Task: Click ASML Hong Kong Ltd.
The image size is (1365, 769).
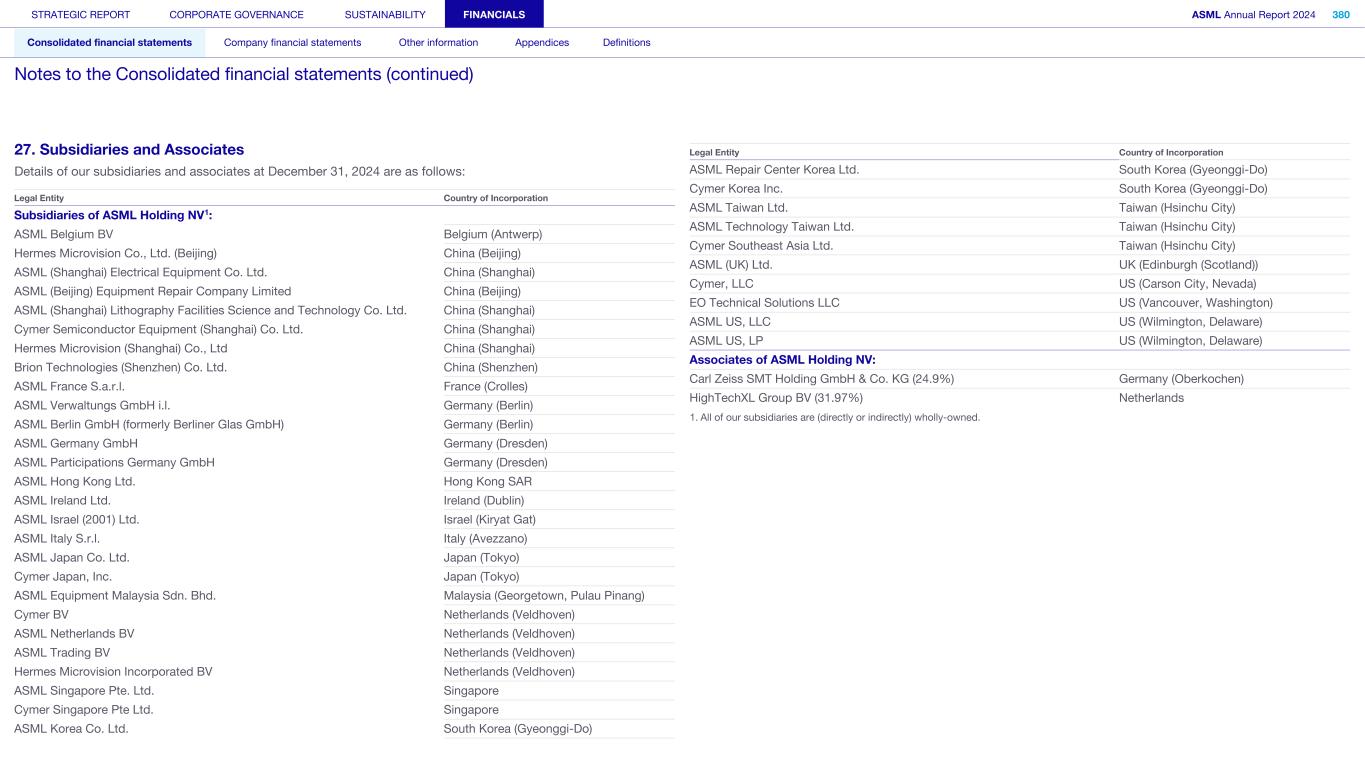Action: point(75,481)
